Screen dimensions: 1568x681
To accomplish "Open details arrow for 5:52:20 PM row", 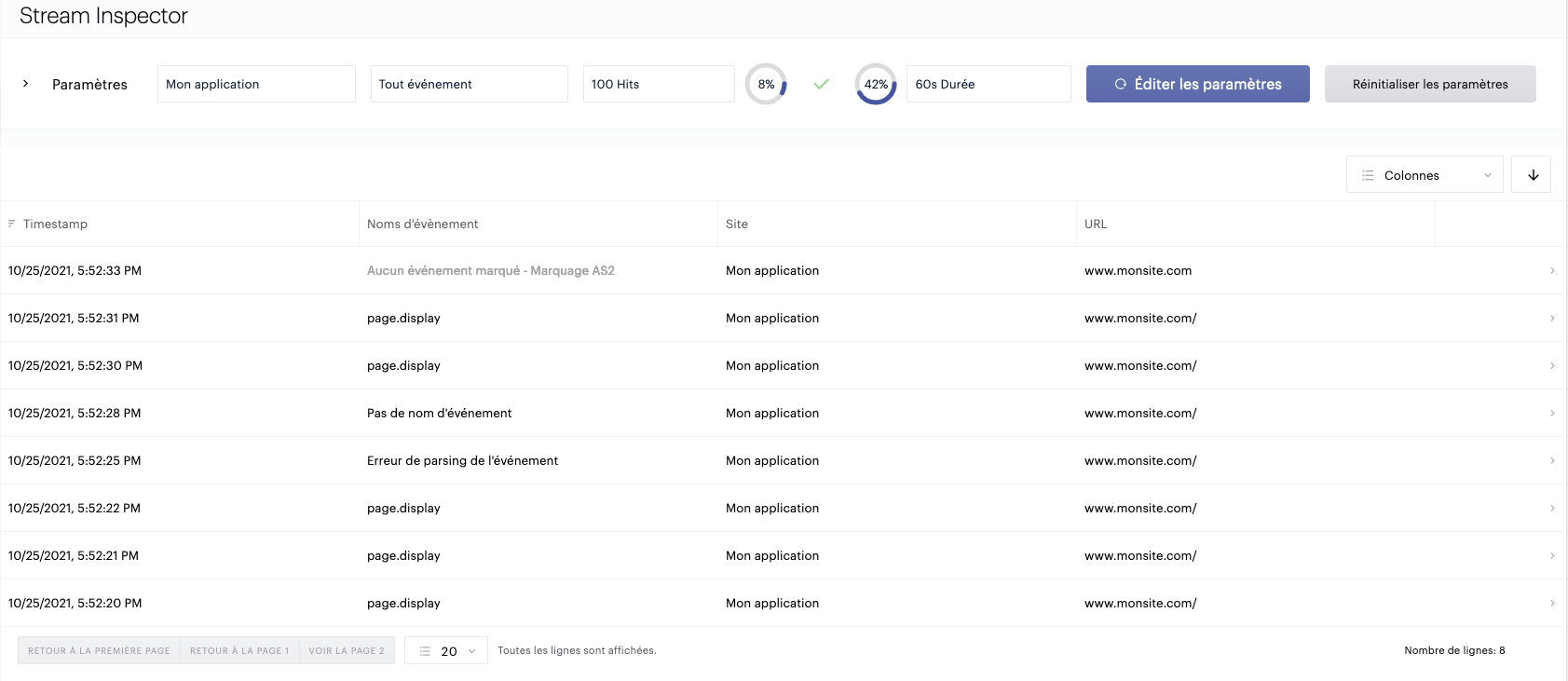I will point(1552,604).
